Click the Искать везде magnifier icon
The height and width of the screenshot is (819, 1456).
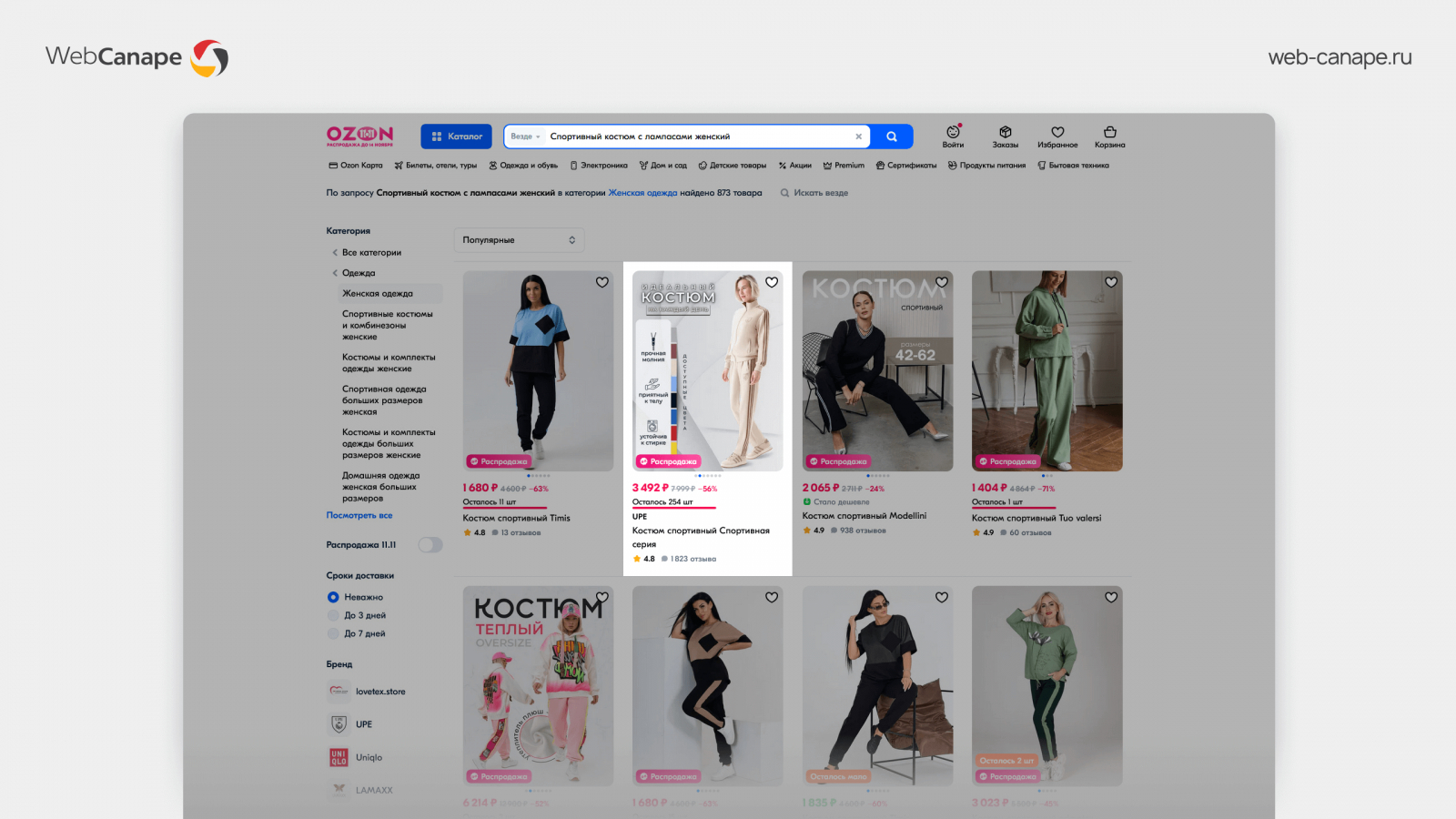(784, 193)
